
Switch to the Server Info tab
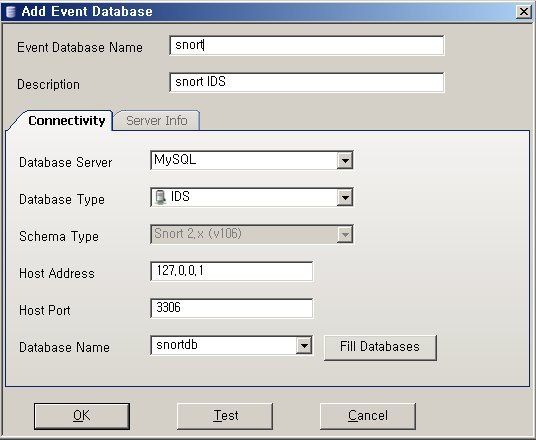pos(157,120)
